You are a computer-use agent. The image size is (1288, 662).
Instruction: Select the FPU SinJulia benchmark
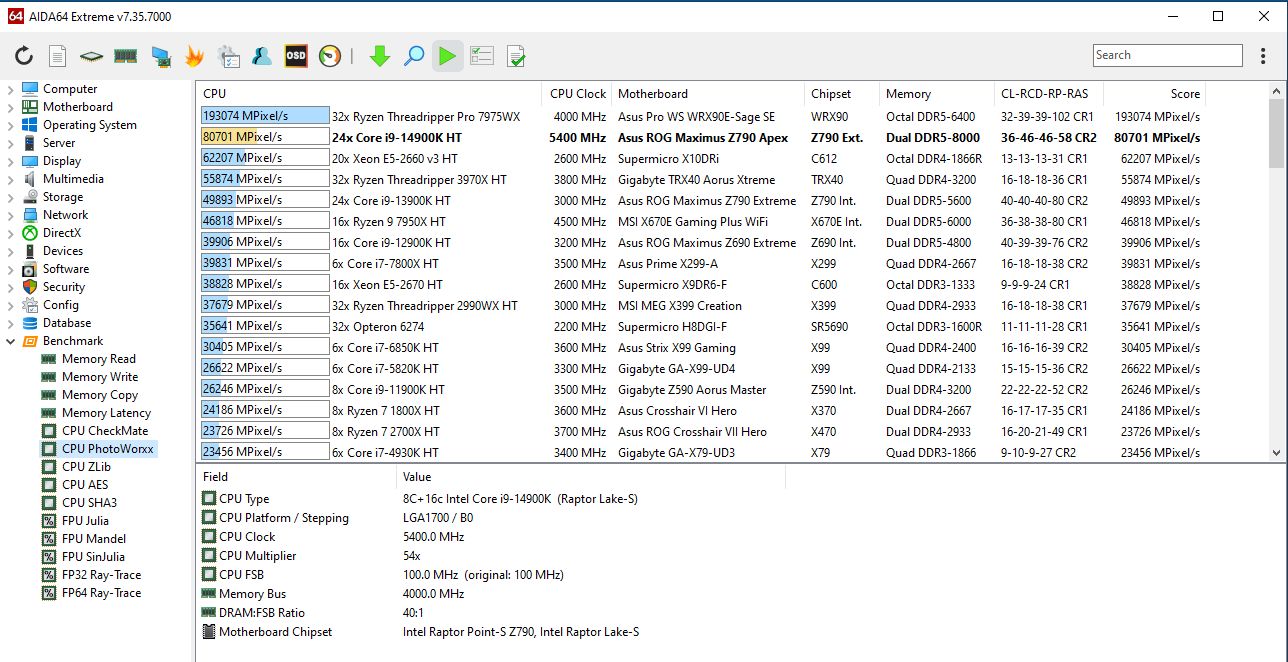pyautogui.click(x=93, y=557)
